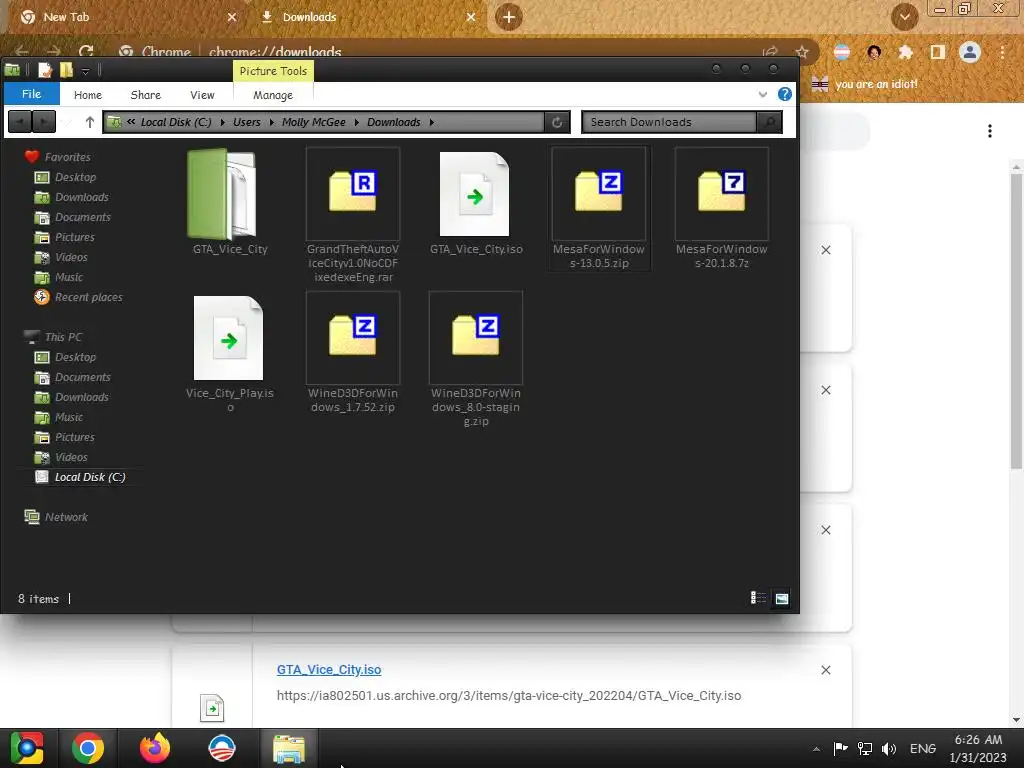Viewport: 1024px width, 768px height.
Task: Open the Chrome profile avatar button
Action: pyautogui.click(x=970, y=52)
